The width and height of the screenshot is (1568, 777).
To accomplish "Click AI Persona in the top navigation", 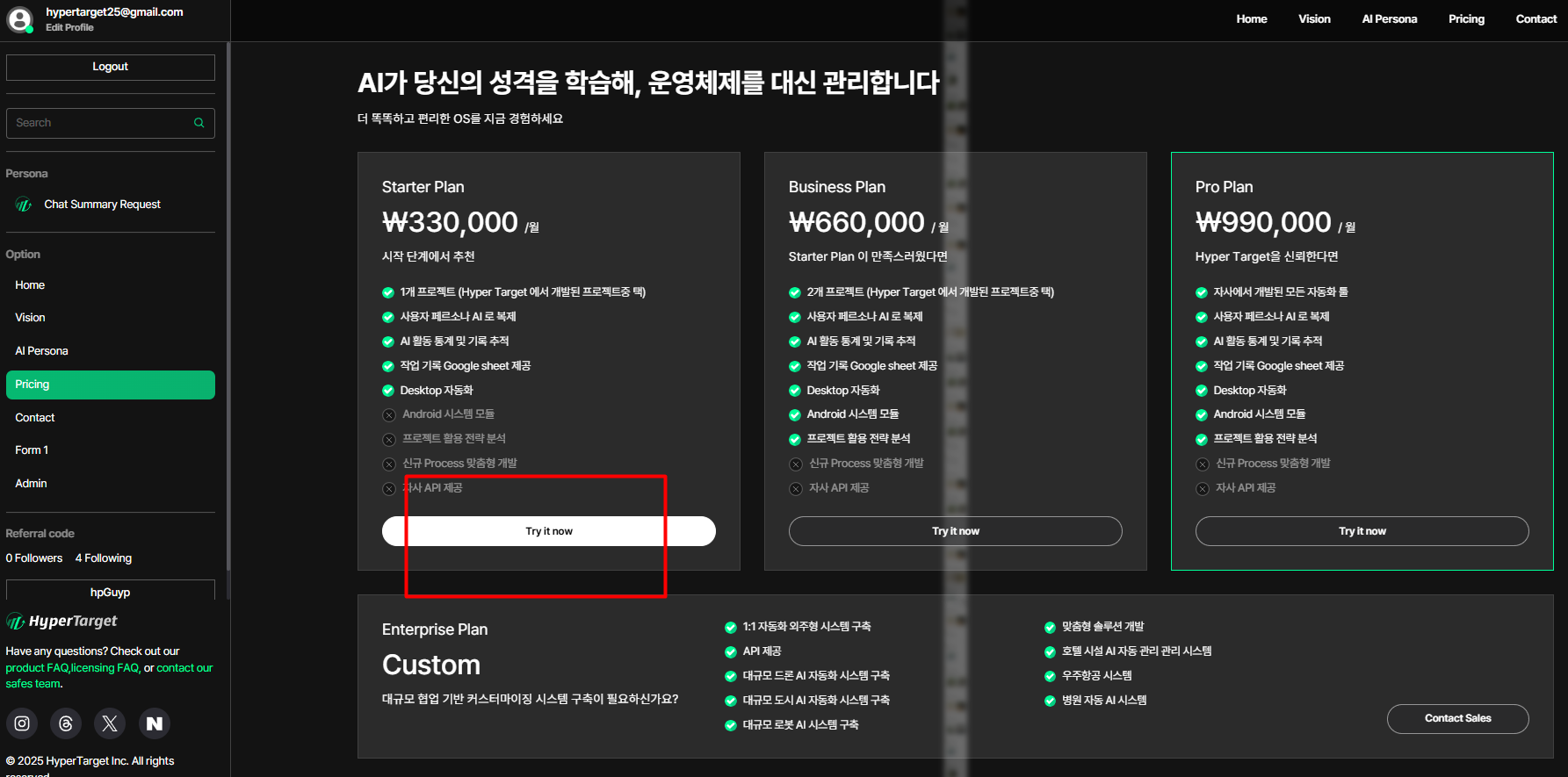I will [x=1390, y=19].
